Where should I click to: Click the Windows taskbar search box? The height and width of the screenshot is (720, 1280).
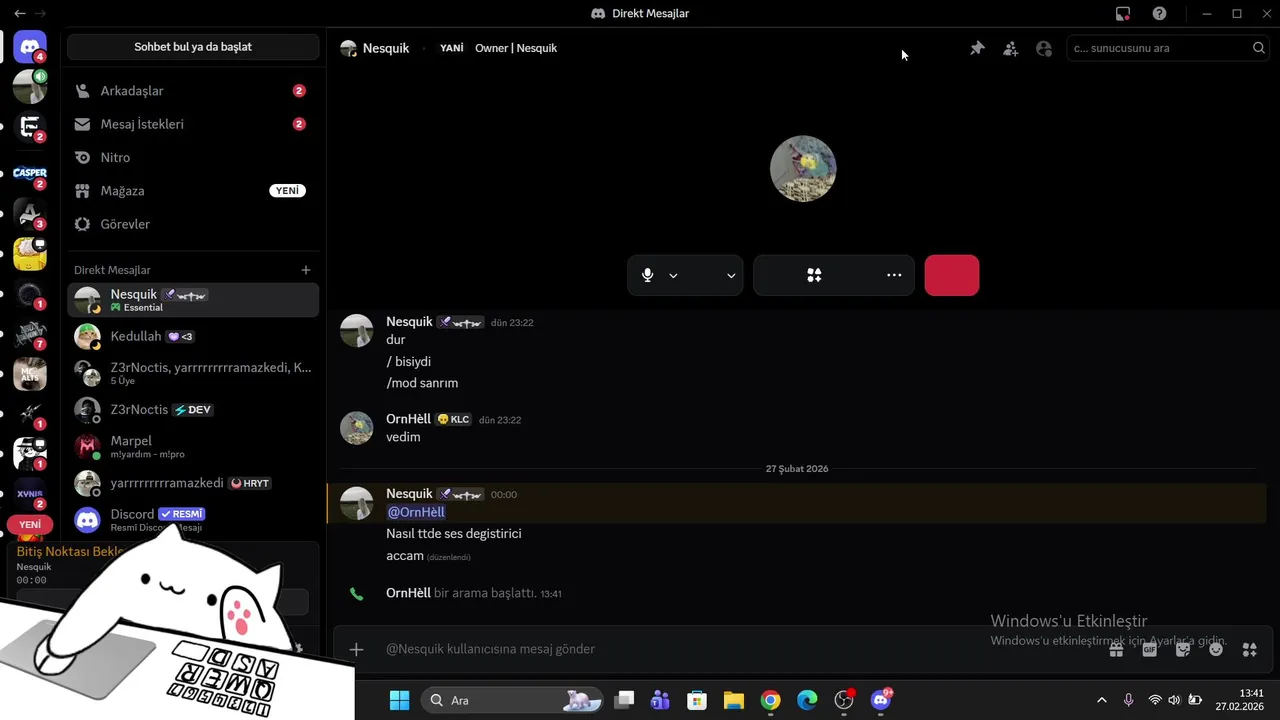click(x=512, y=700)
